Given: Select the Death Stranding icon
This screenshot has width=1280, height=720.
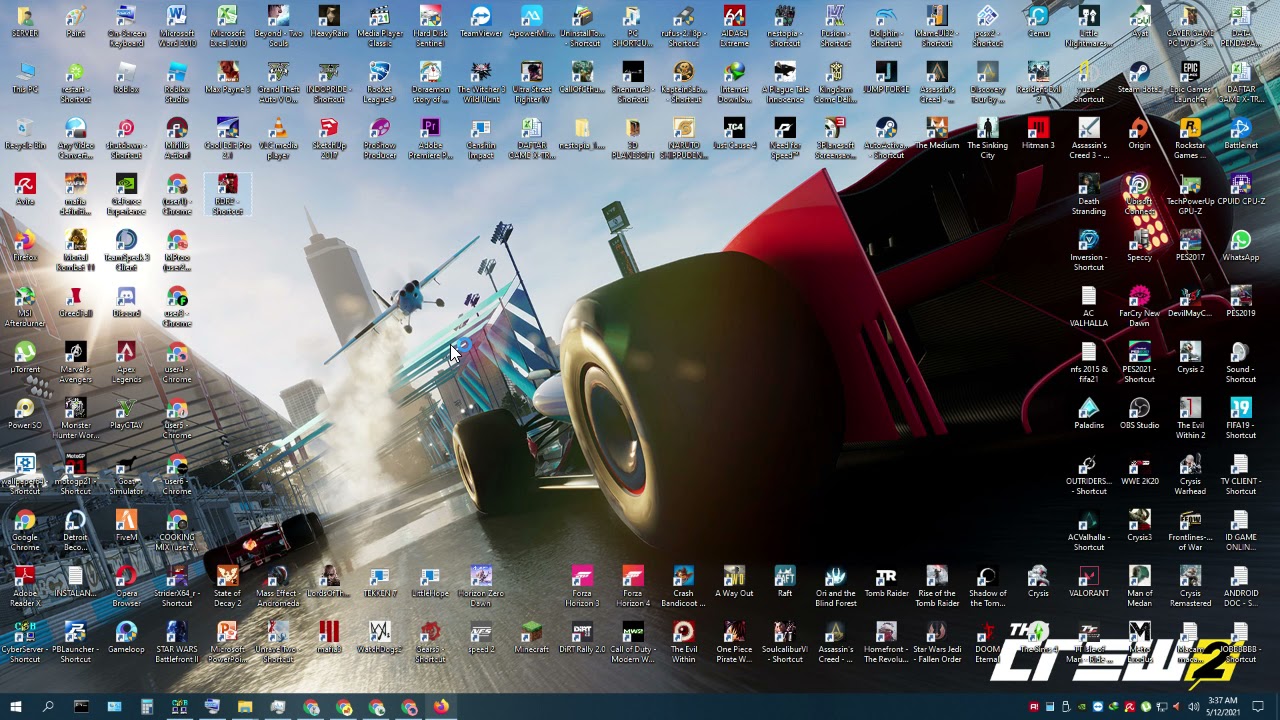Looking at the screenshot, I should (1089, 195).
